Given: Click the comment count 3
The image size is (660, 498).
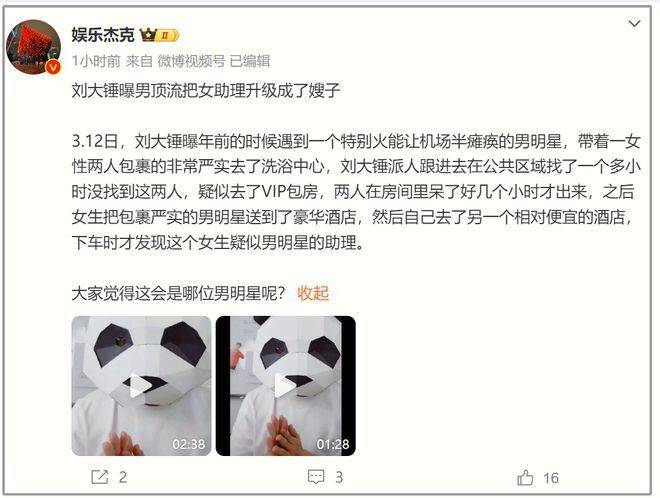Looking at the screenshot, I should coord(339,477).
